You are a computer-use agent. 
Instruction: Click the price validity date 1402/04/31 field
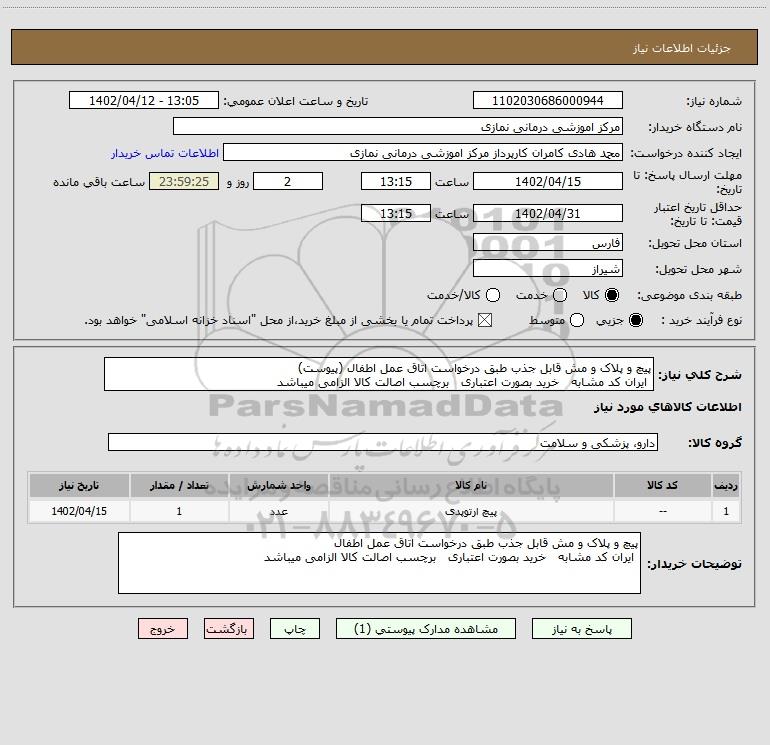548,213
